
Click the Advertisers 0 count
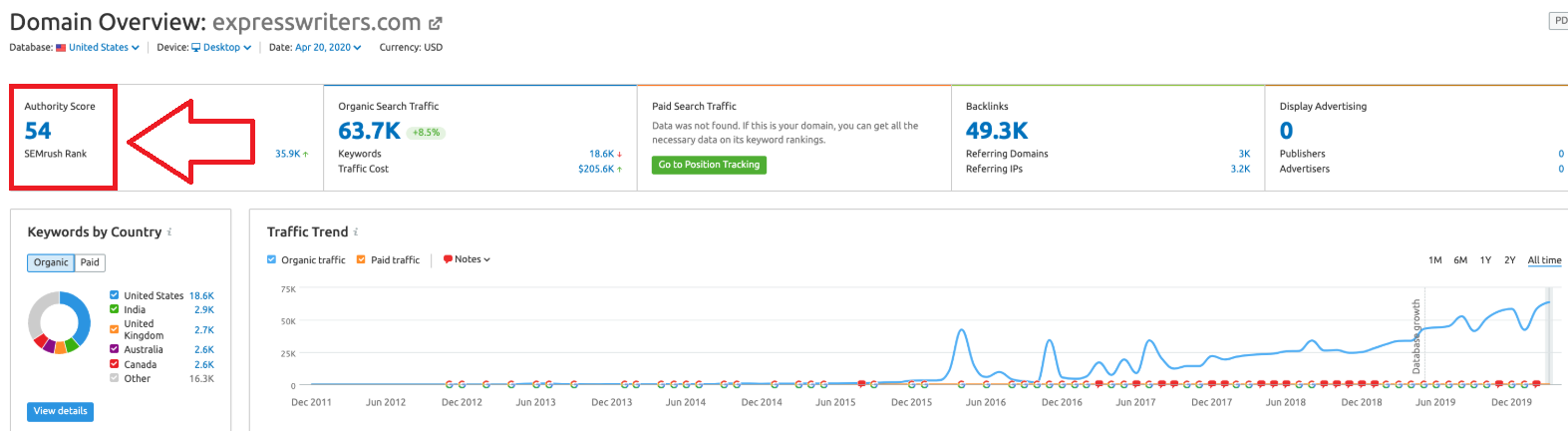coord(1561,169)
